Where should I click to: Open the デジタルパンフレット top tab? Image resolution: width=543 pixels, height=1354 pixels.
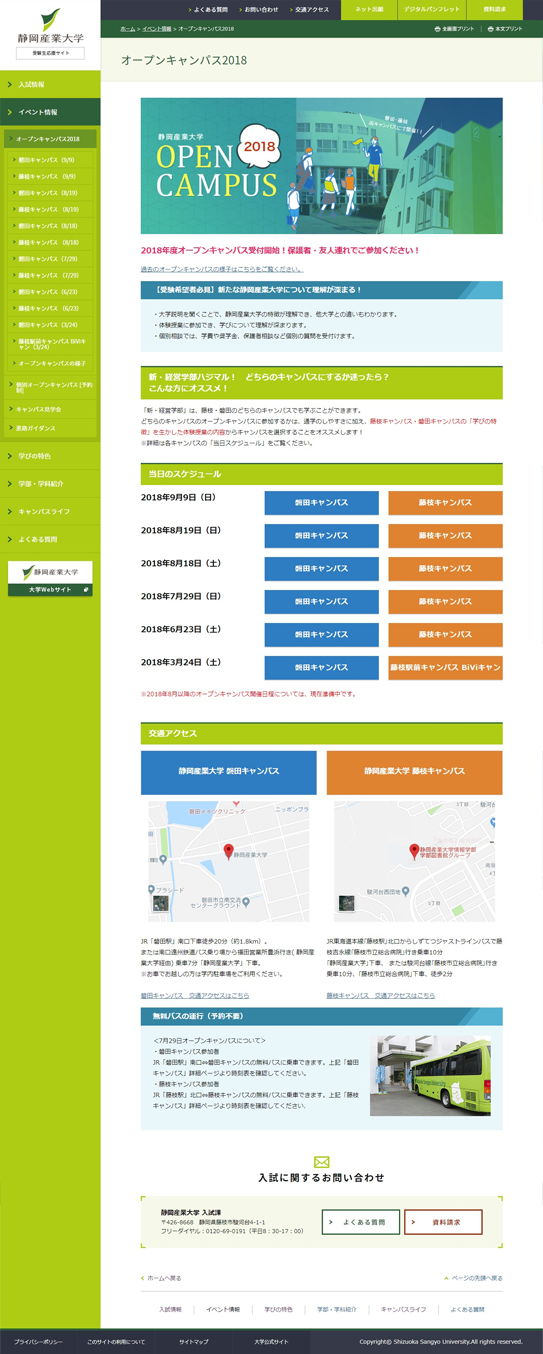(x=432, y=9)
